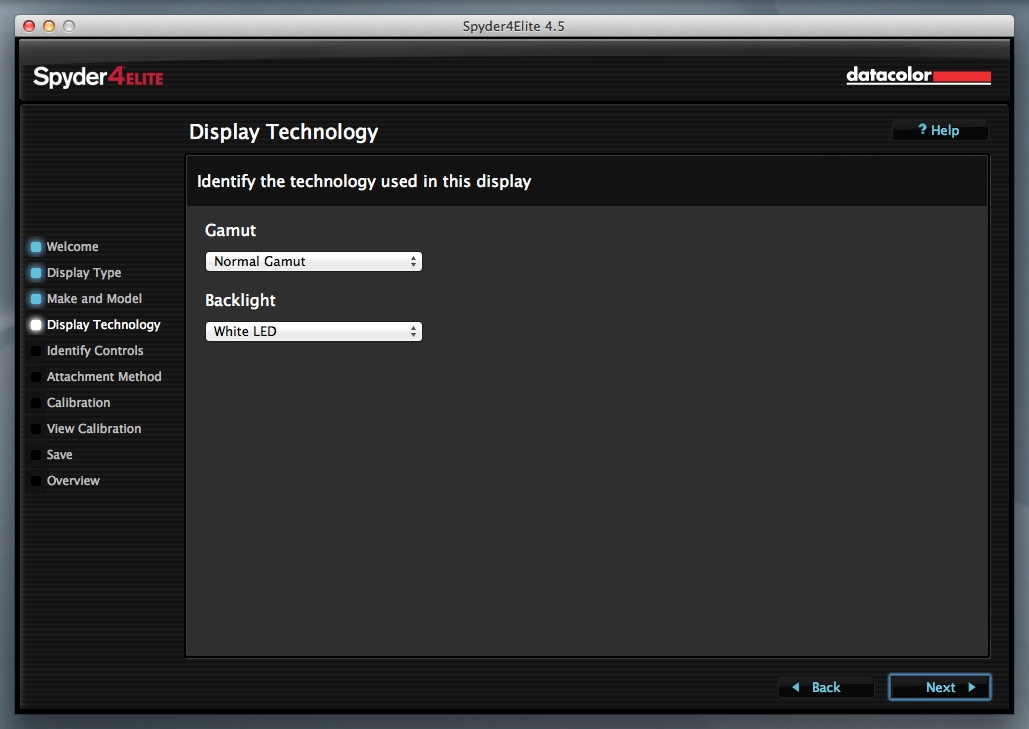Click the datacolor logo

[918, 76]
